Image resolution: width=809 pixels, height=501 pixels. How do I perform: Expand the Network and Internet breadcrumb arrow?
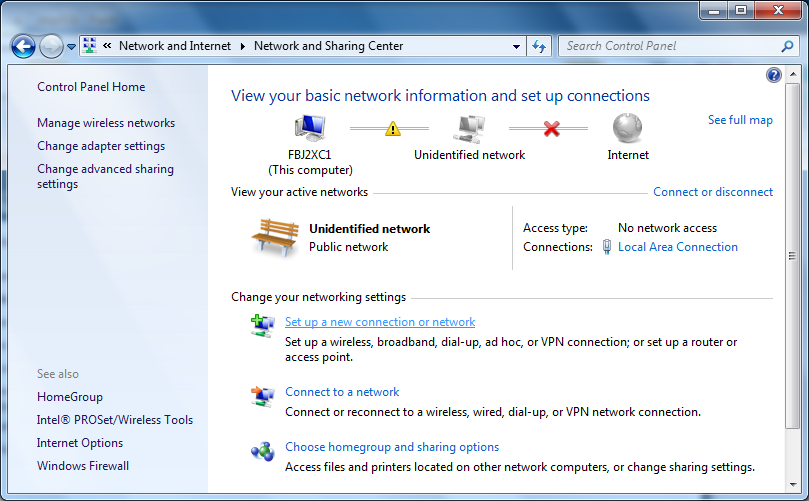click(242, 46)
